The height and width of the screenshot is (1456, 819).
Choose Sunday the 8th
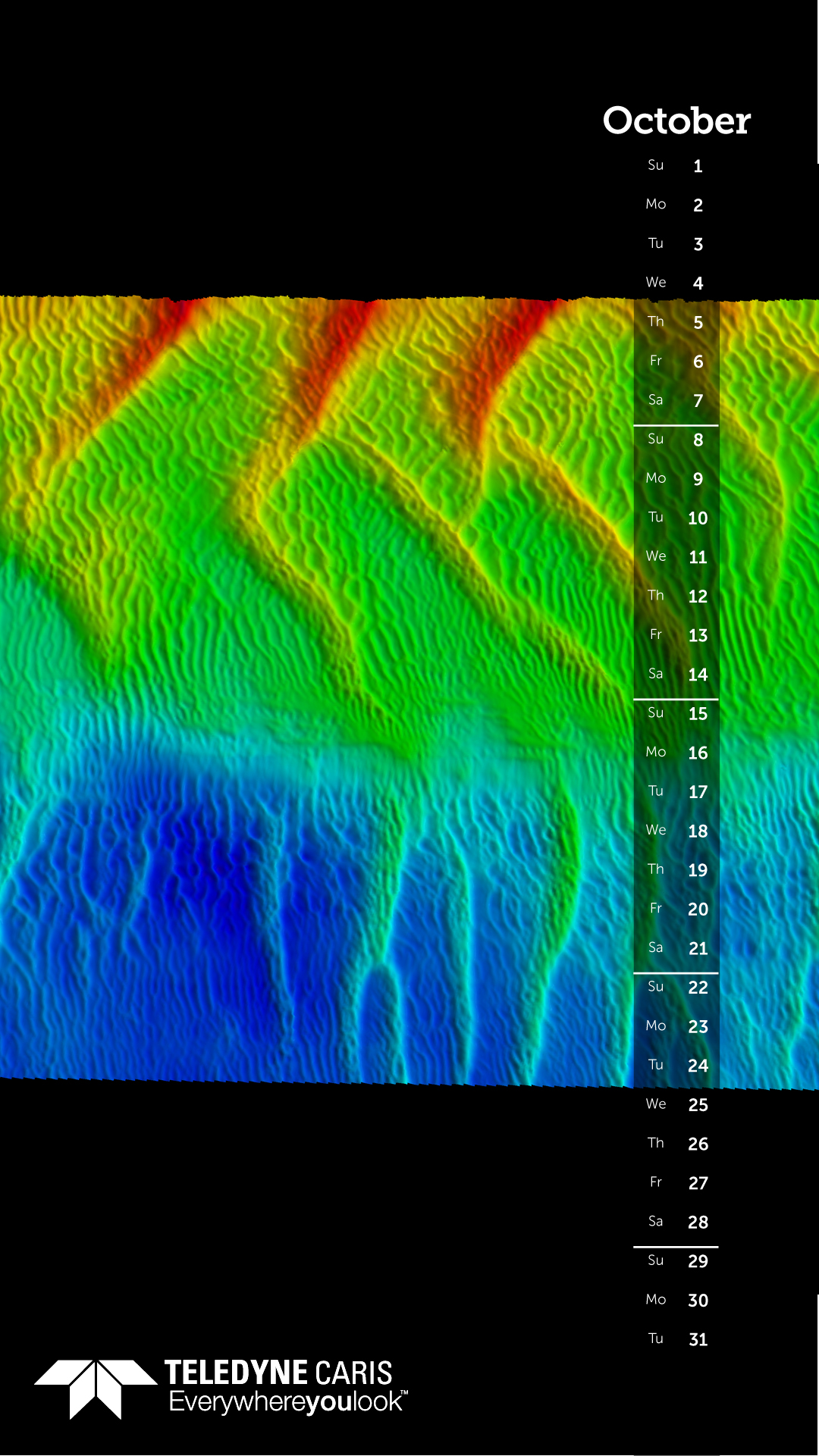click(x=698, y=440)
